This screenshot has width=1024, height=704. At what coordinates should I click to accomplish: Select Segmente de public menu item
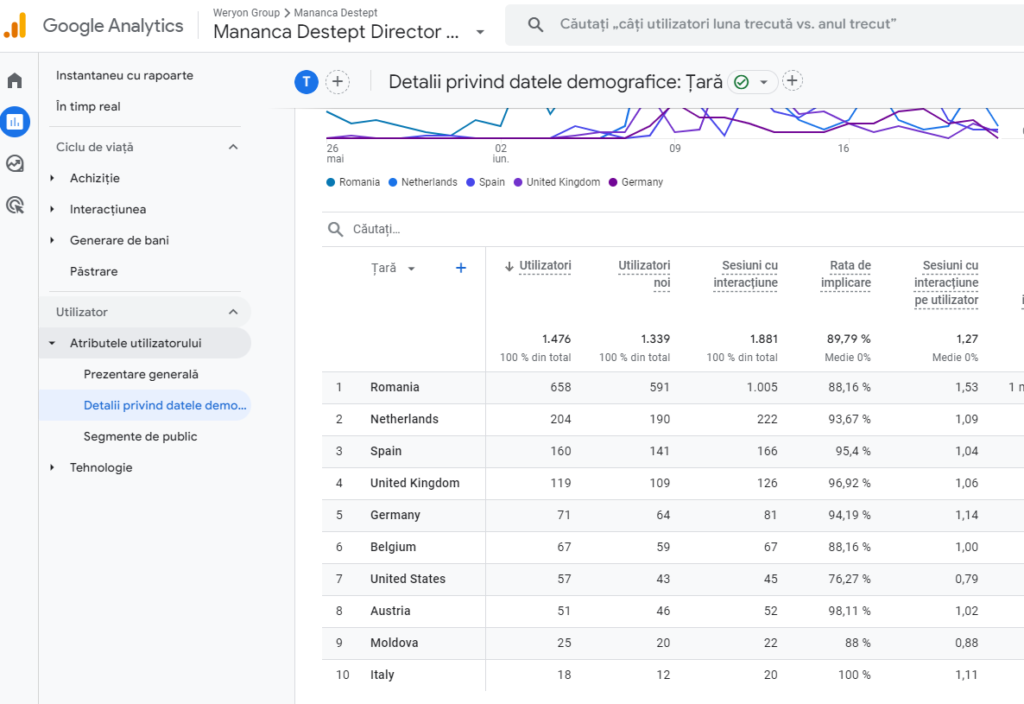tap(140, 436)
